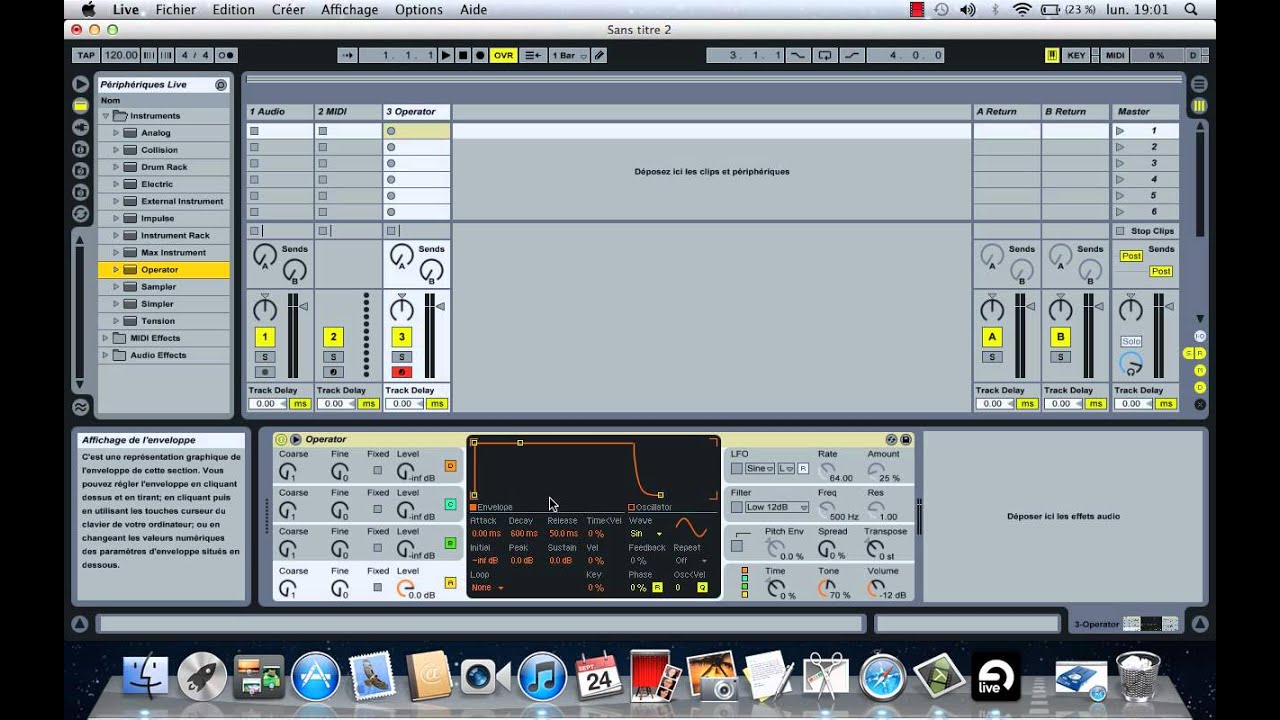Enable the LFO toggle box
This screenshot has height=720, width=1280.
pyautogui.click(x=737, y=468)
